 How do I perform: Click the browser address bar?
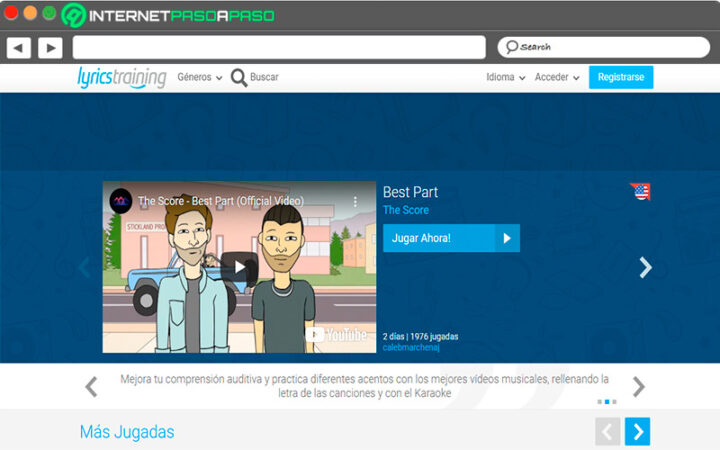coord(278,47)
